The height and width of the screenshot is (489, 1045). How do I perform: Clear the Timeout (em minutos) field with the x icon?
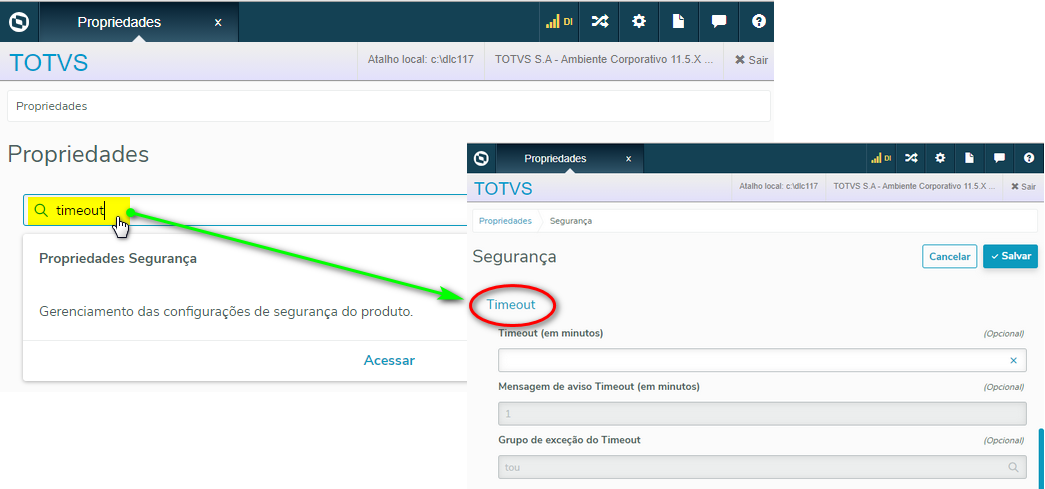point(1013,360)
